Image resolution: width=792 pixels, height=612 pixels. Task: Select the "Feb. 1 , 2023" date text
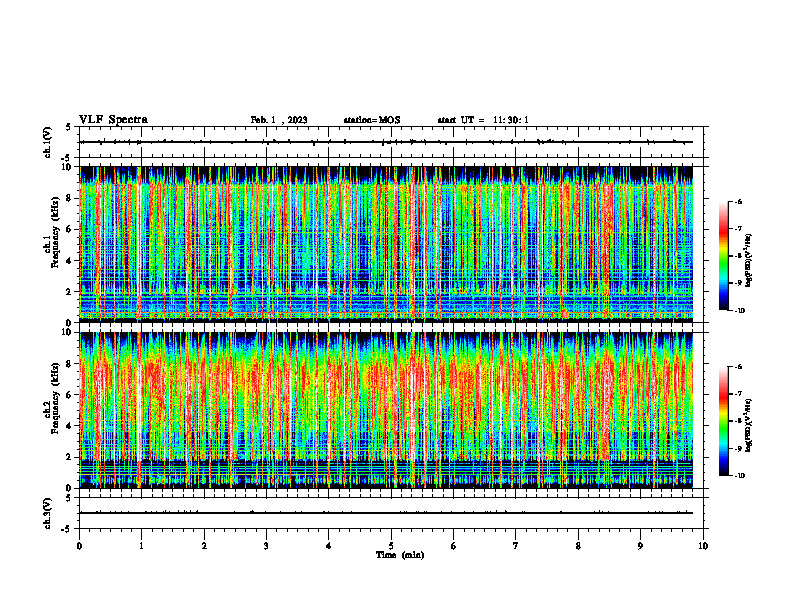coord(279,120)
